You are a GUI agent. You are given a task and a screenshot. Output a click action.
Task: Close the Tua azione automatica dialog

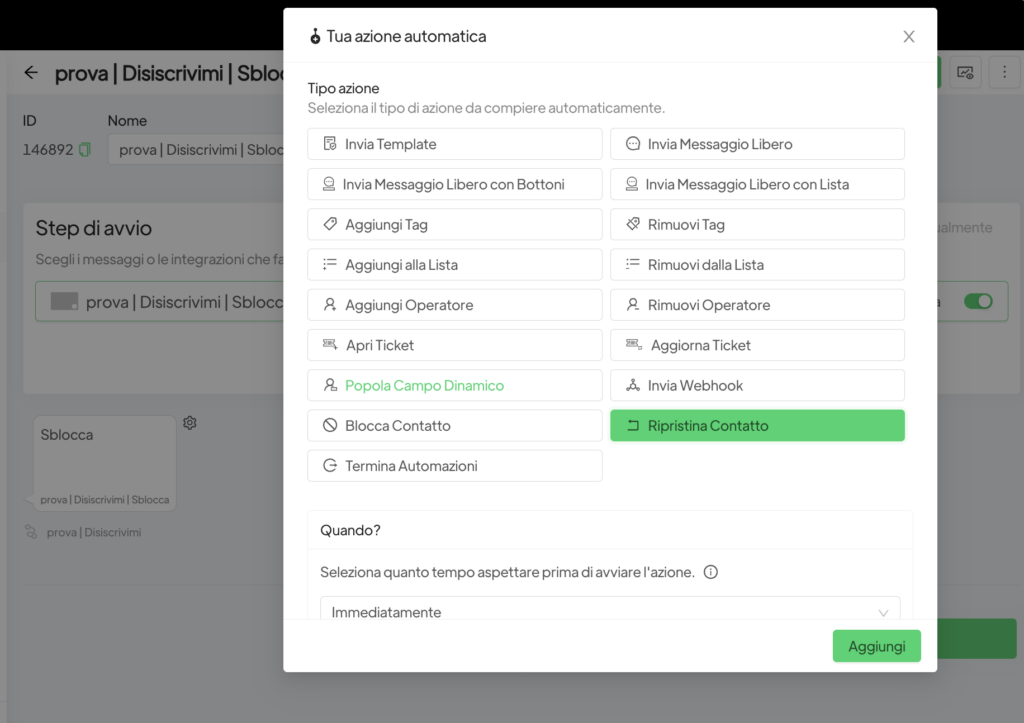click(908, 37)
